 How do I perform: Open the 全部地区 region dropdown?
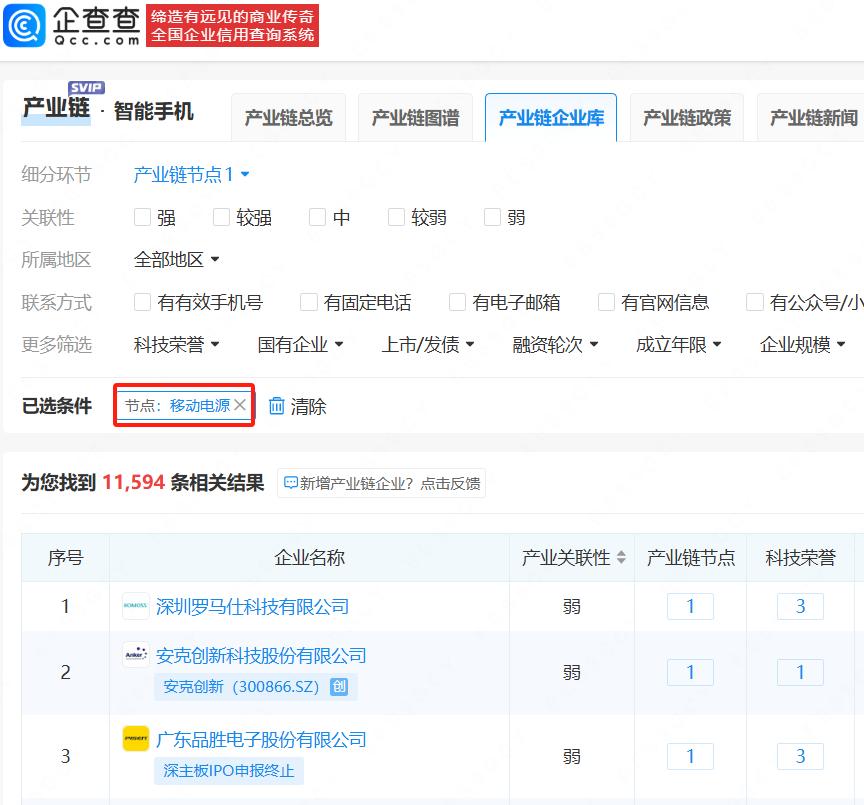point(176,260)
